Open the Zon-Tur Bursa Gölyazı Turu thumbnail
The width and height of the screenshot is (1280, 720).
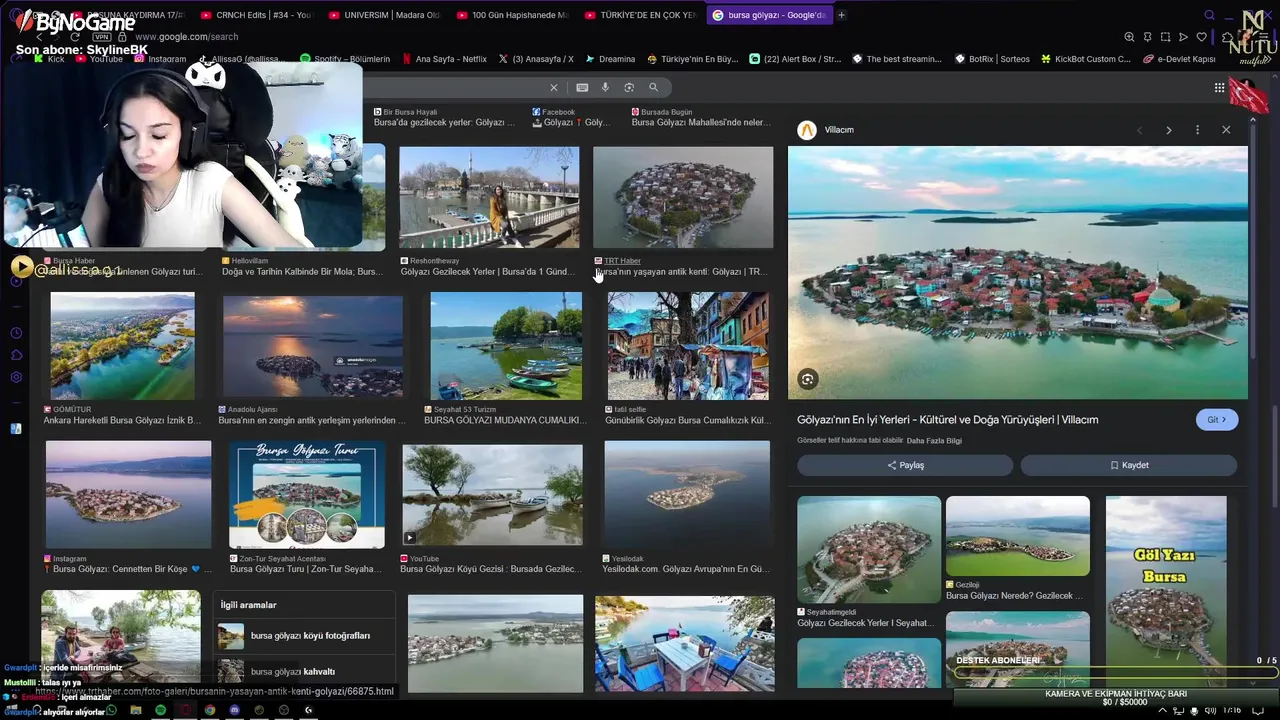(307, 495)
